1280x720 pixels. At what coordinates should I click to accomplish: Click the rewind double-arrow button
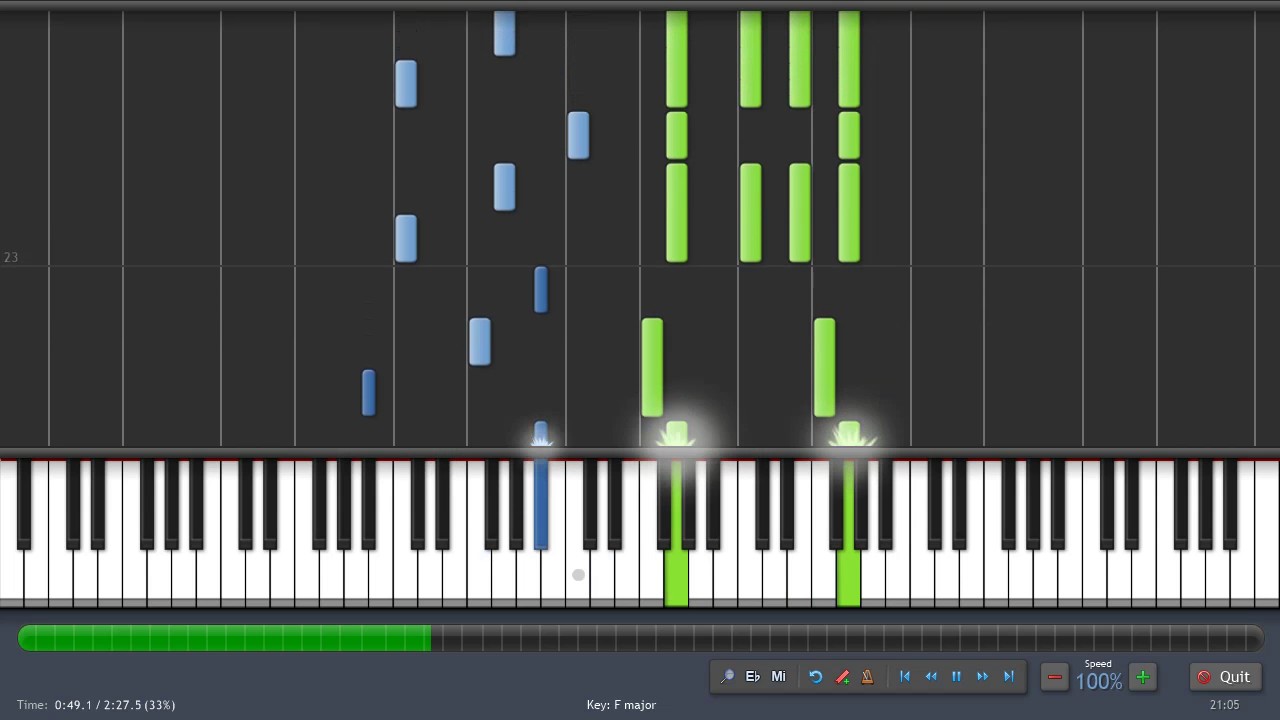point(931,677)
